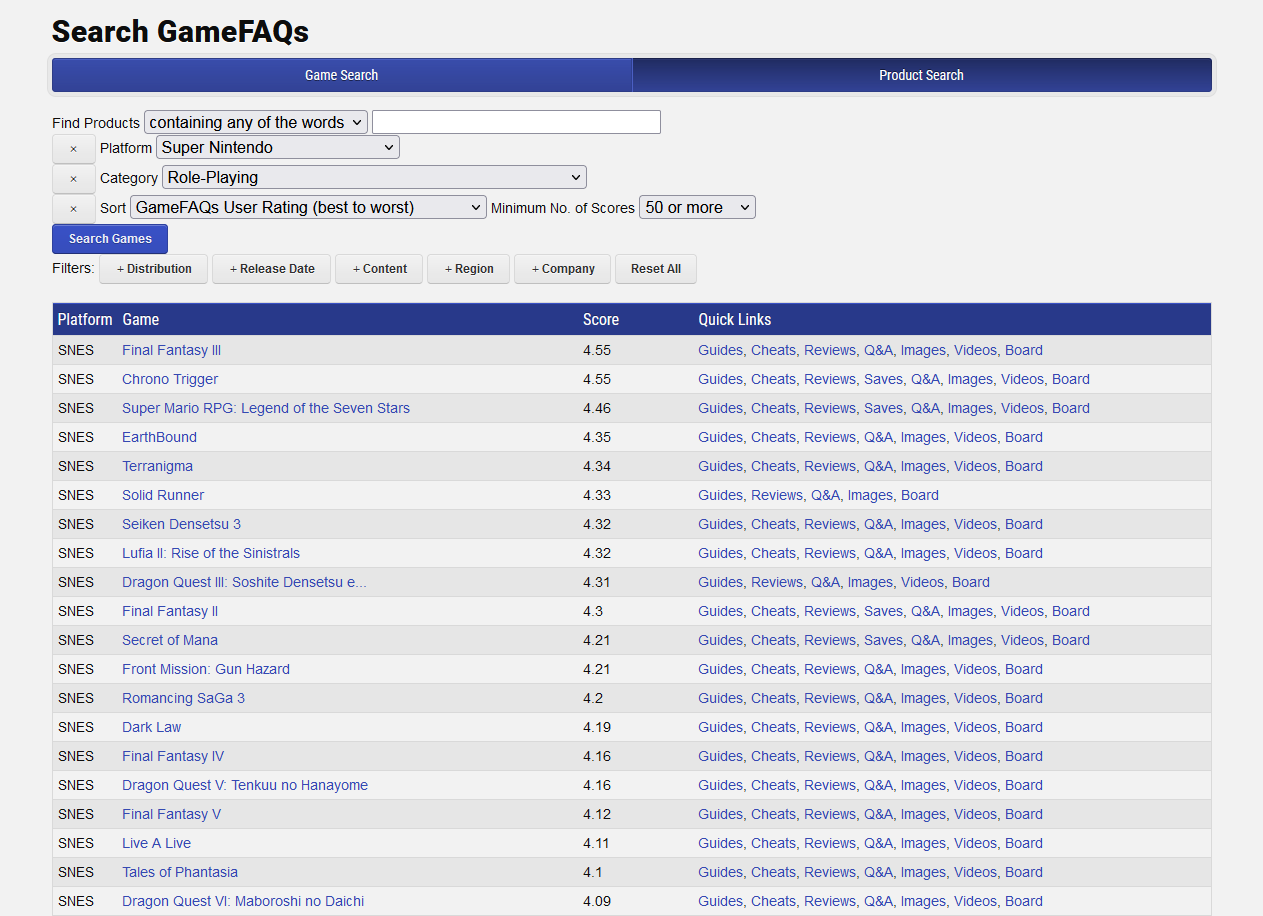Click the Search Games button
The height and width of the screenshot is (916, 1263).
pos(110,239)
